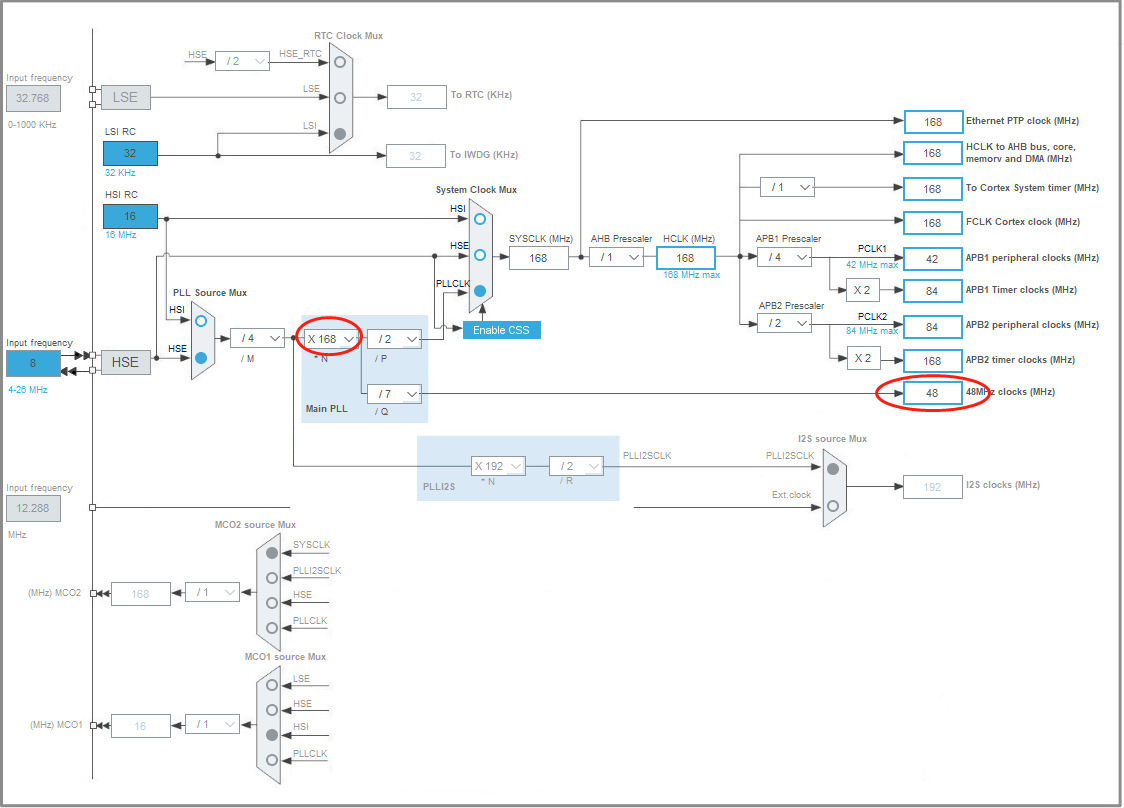This screenshot has width=1124, height=808.
Task: Open the MCO2 output divider dropdown
Action: [x=213, y=593]
